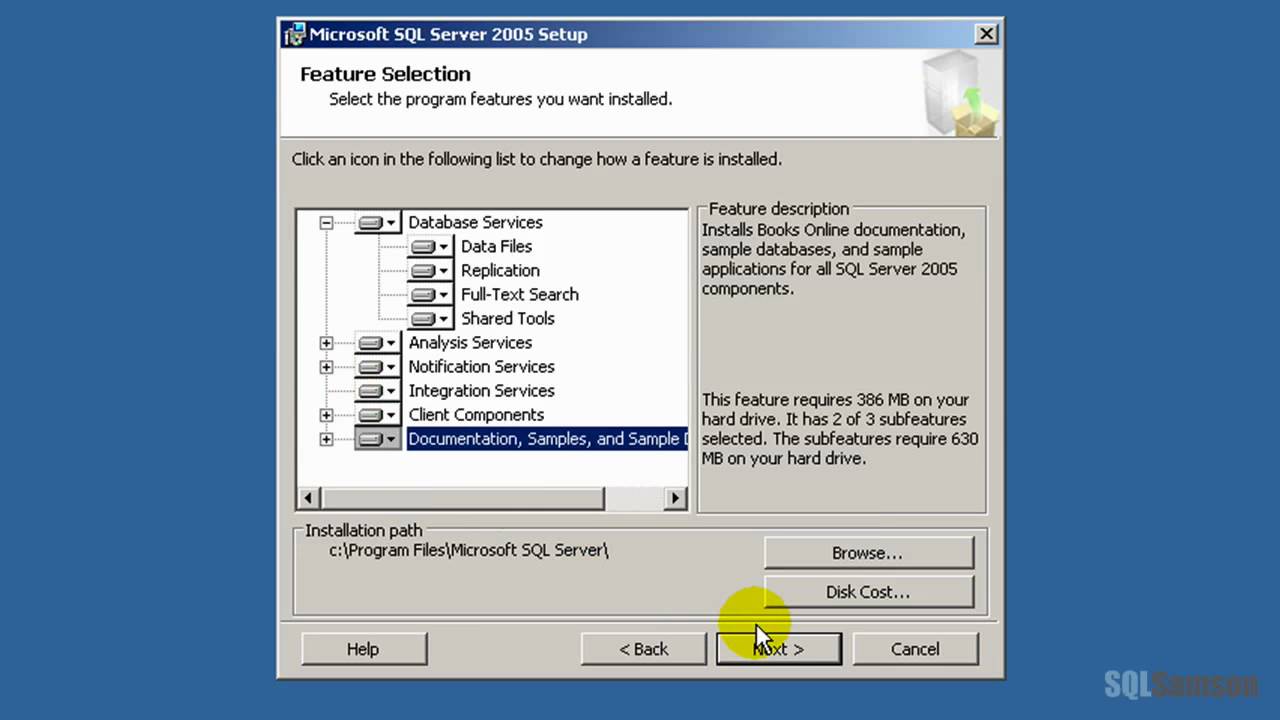Open the Shared Tools feature install dropdown
The height and width of the screenshot is (720, 1280).
[431, 318]
